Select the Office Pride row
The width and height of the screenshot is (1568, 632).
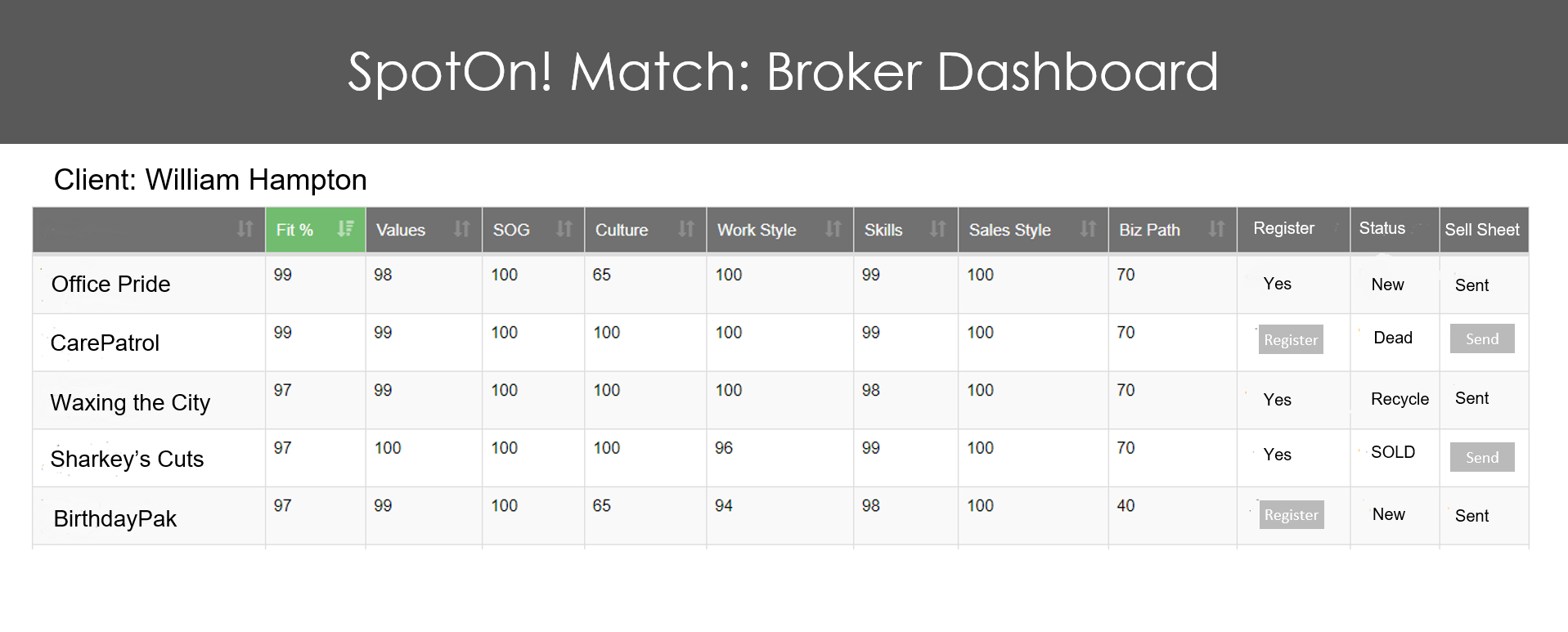[x=110, y=284]
